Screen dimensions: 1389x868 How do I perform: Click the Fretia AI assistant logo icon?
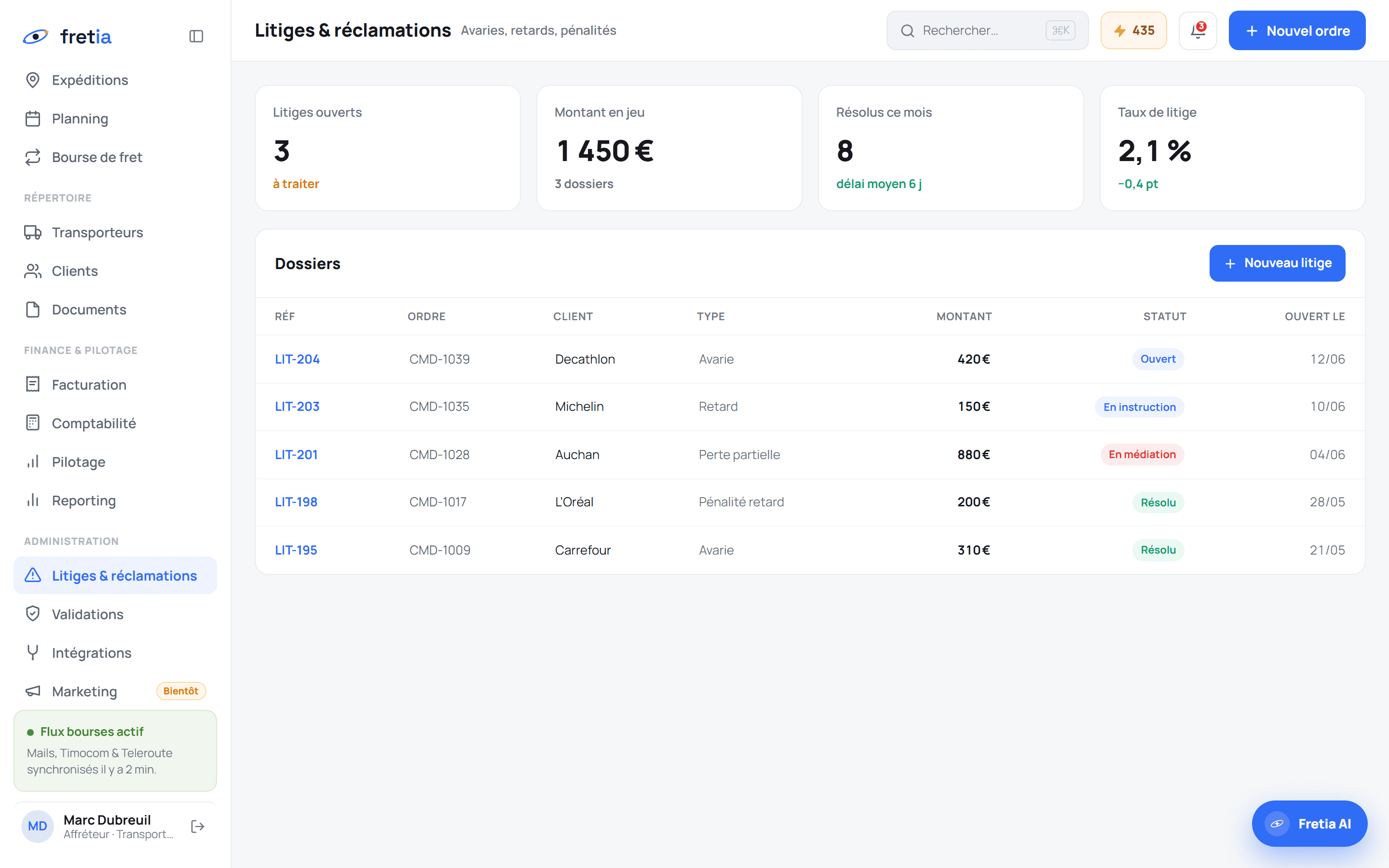[1277, 824]
